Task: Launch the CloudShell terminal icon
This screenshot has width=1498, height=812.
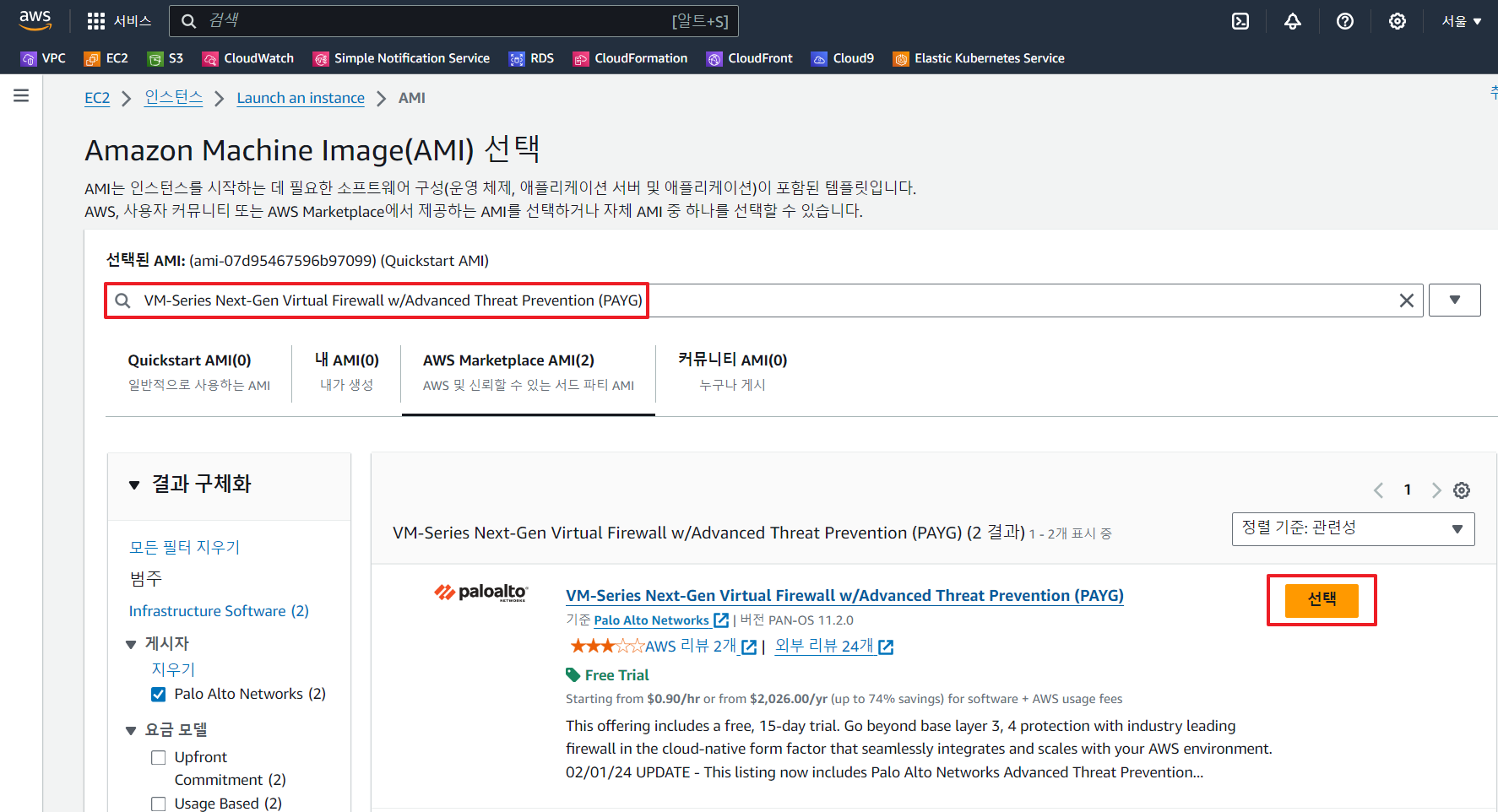Action: pos(1240,21)
